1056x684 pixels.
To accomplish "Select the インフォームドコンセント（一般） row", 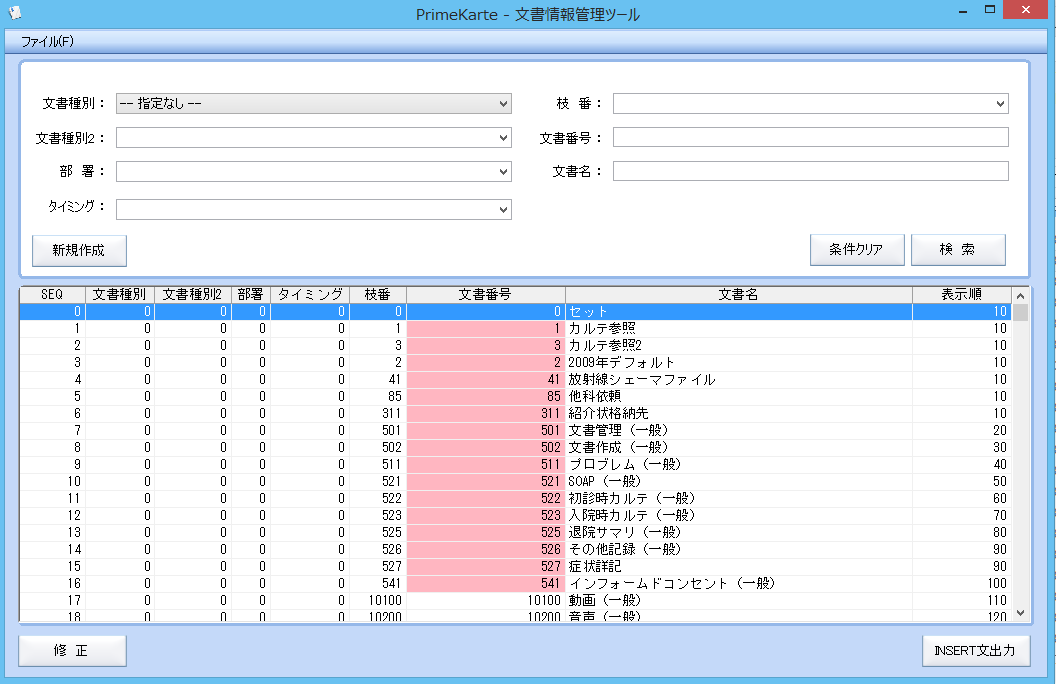I will point(515,584).
